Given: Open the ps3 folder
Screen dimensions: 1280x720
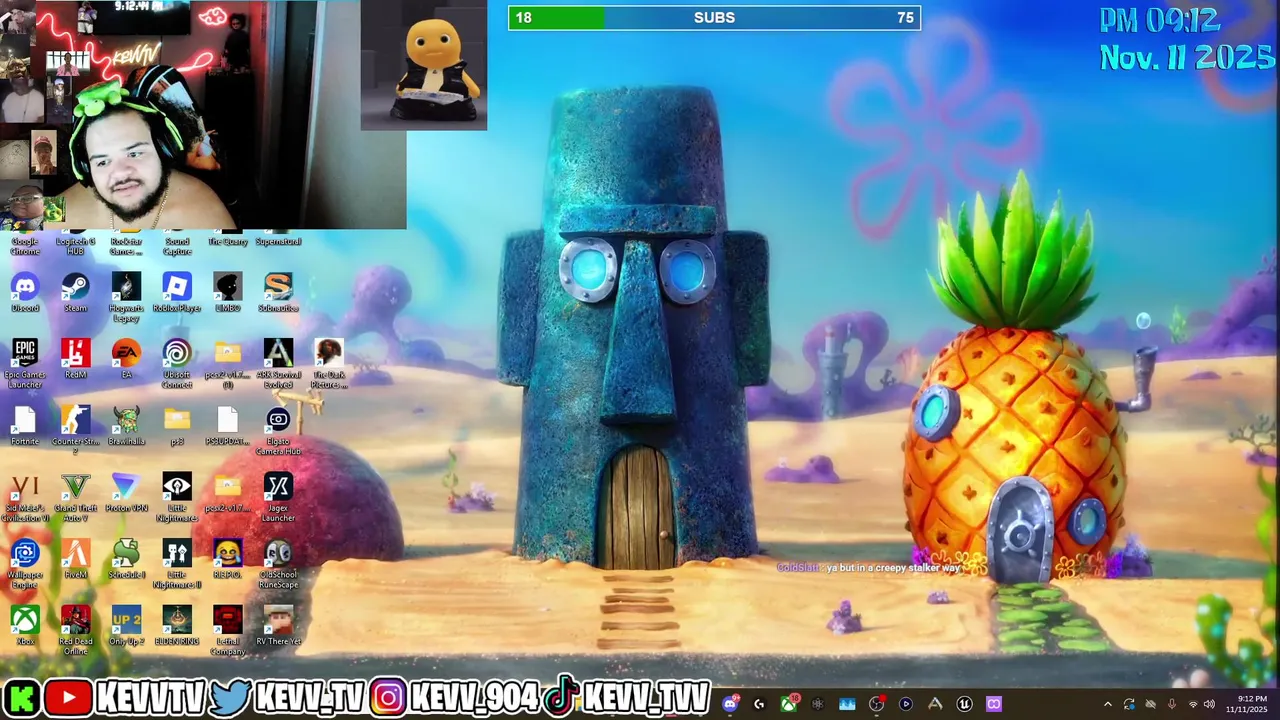Looking at the screenshot, I should pyautogui.click(x=177, y=425).
